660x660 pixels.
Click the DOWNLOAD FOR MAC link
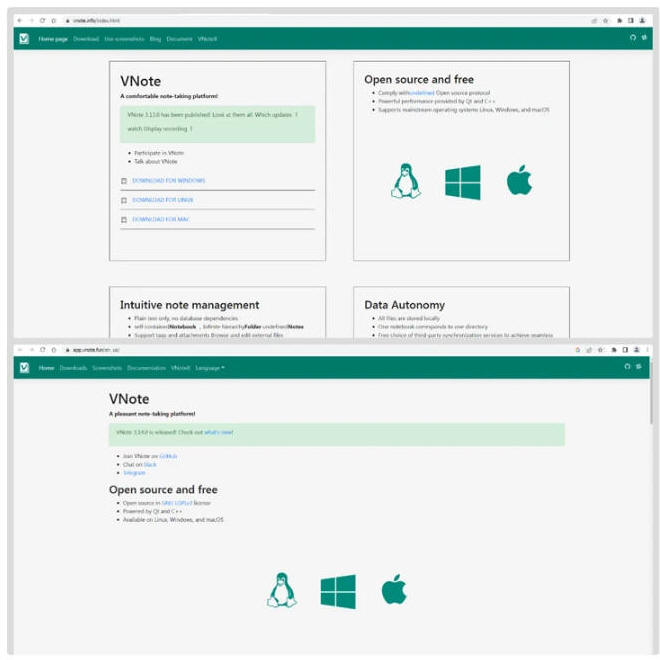pos(161,219)
